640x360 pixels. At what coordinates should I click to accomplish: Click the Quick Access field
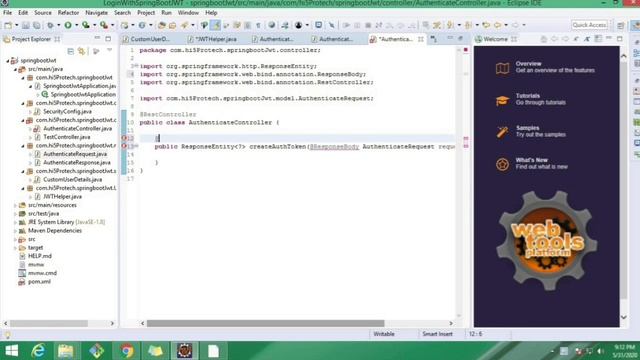589,25
